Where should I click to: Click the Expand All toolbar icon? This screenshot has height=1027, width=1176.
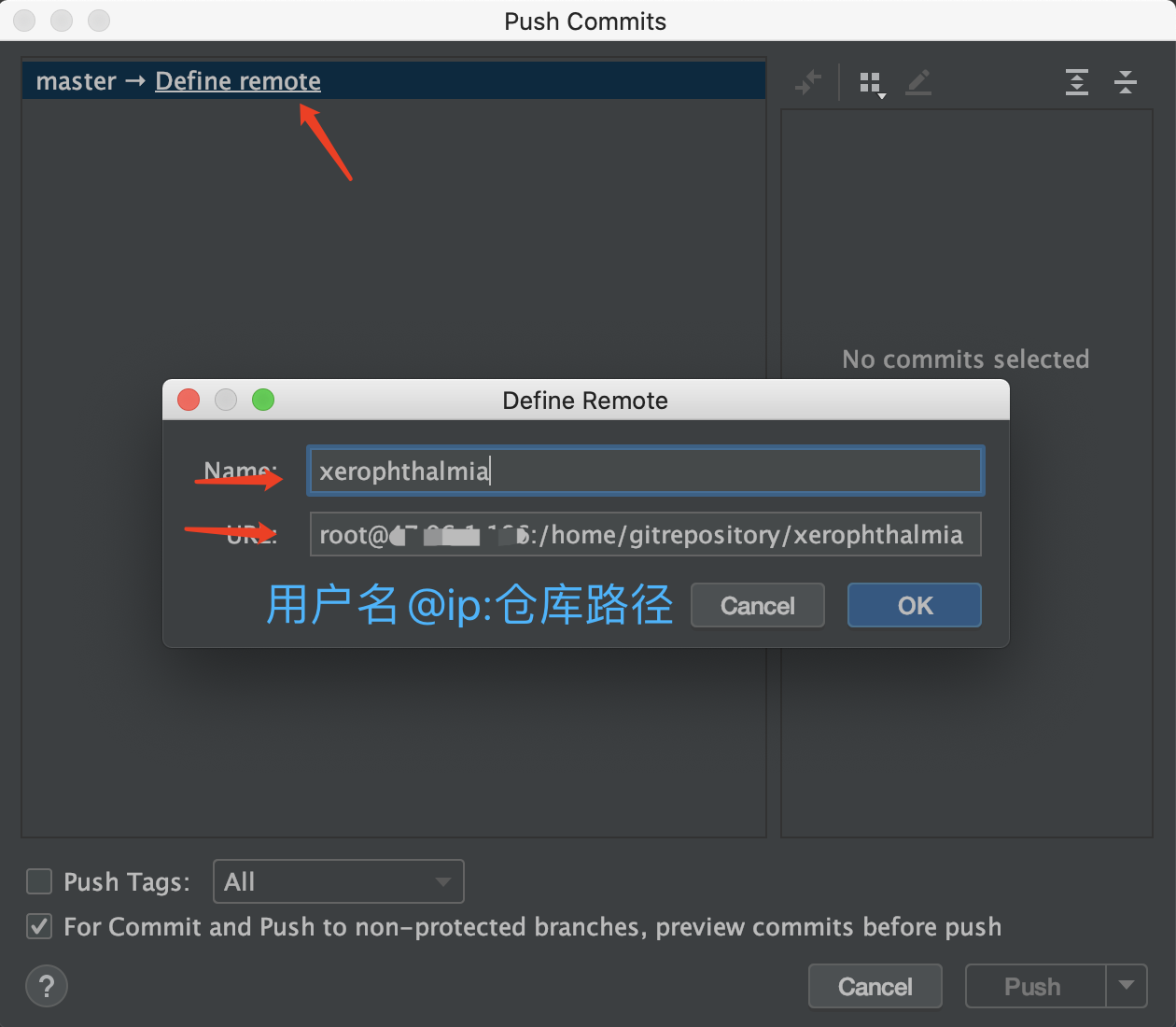point(1077,82)
